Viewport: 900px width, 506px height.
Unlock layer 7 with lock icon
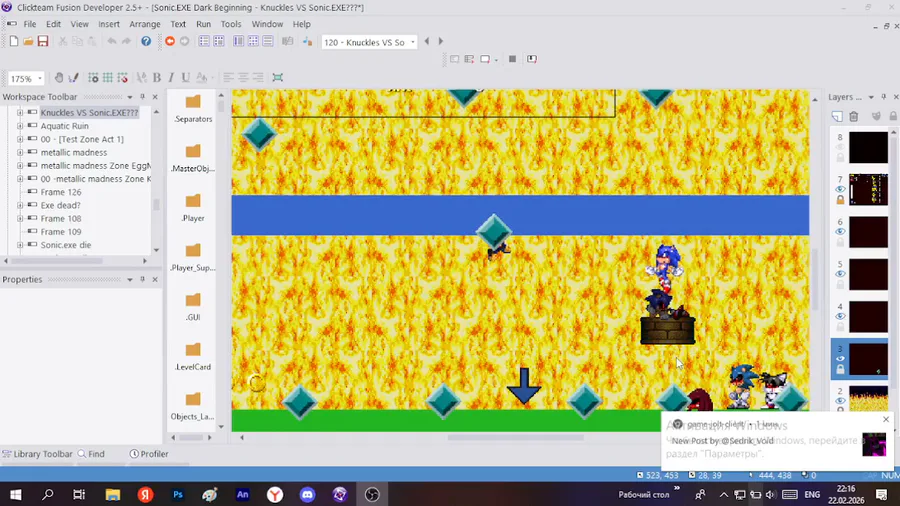coord(840,200)
